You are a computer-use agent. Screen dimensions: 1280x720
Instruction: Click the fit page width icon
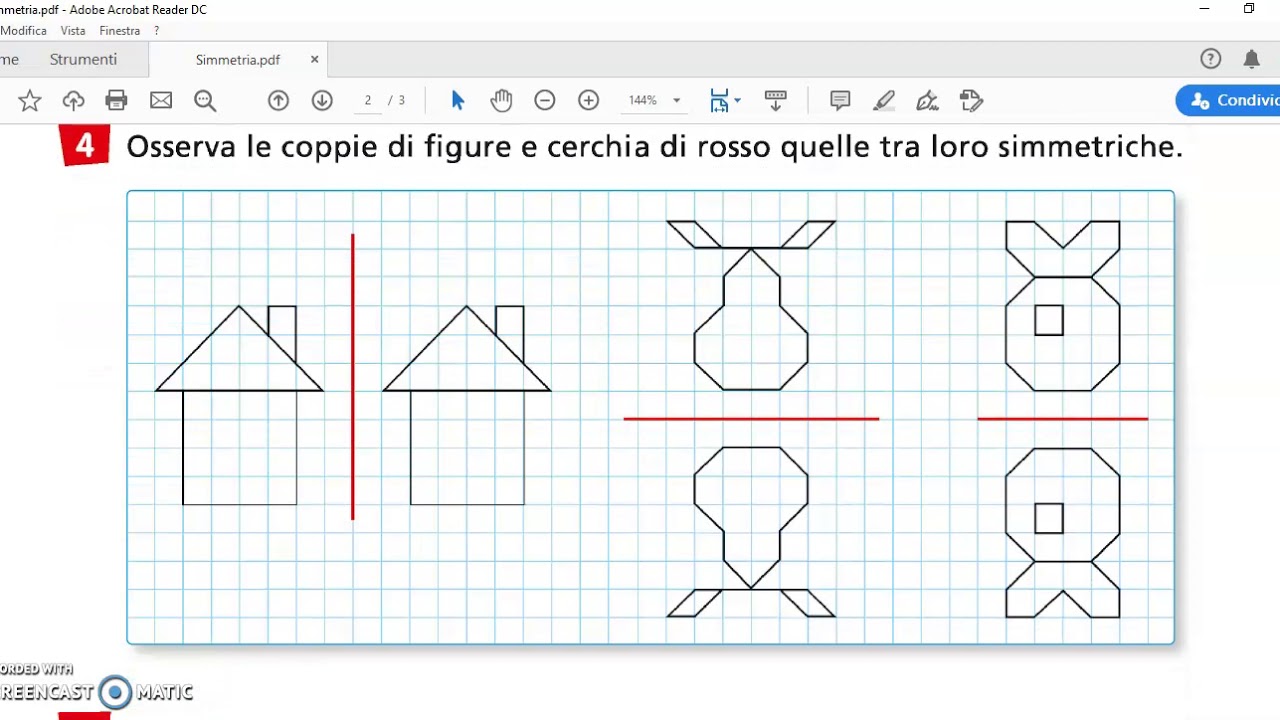719,100
